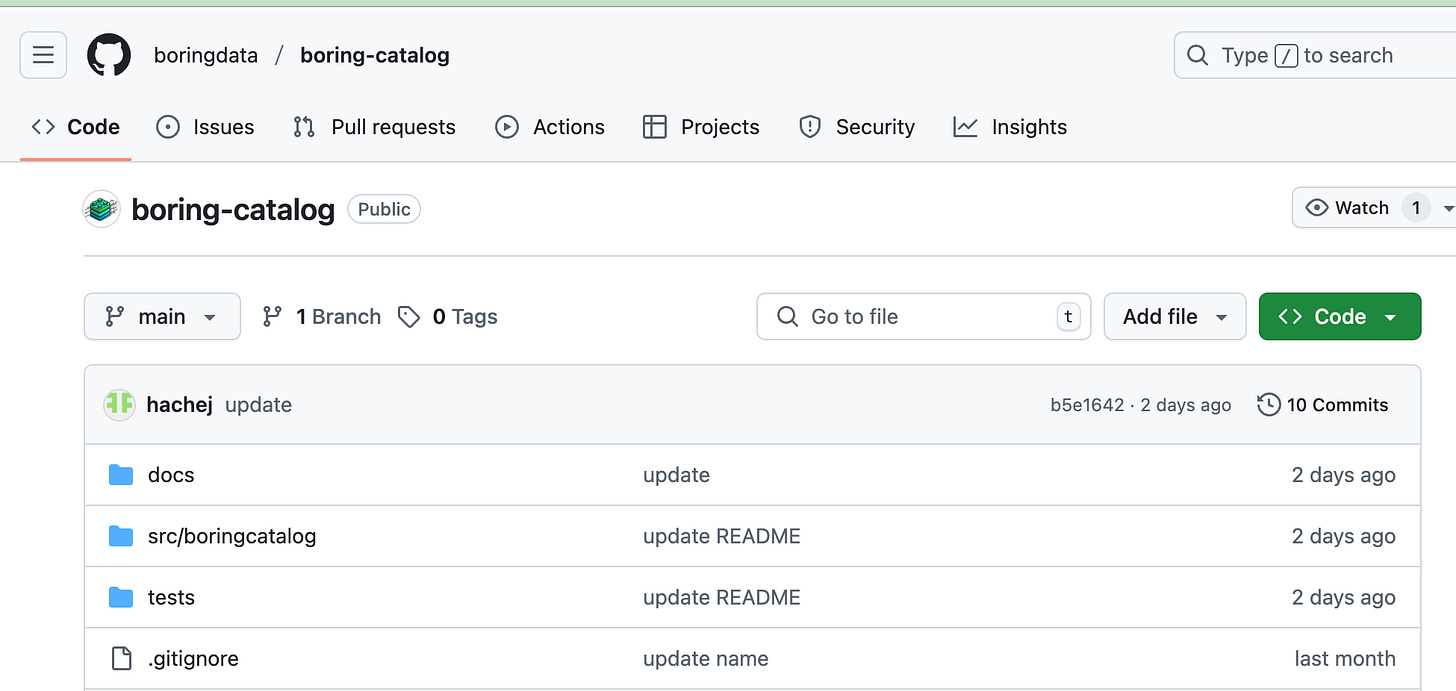View the 1 Branch link
Viewport: 1456px width, 691px height.
(x=321, y=317)
